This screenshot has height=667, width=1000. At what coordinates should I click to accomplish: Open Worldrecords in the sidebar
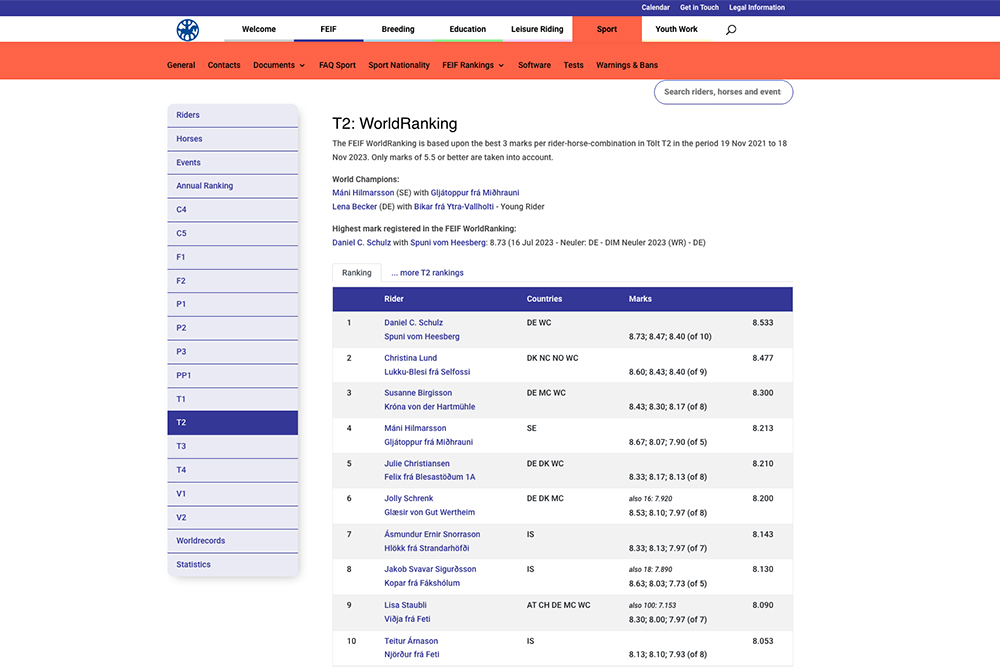[233, 541]
